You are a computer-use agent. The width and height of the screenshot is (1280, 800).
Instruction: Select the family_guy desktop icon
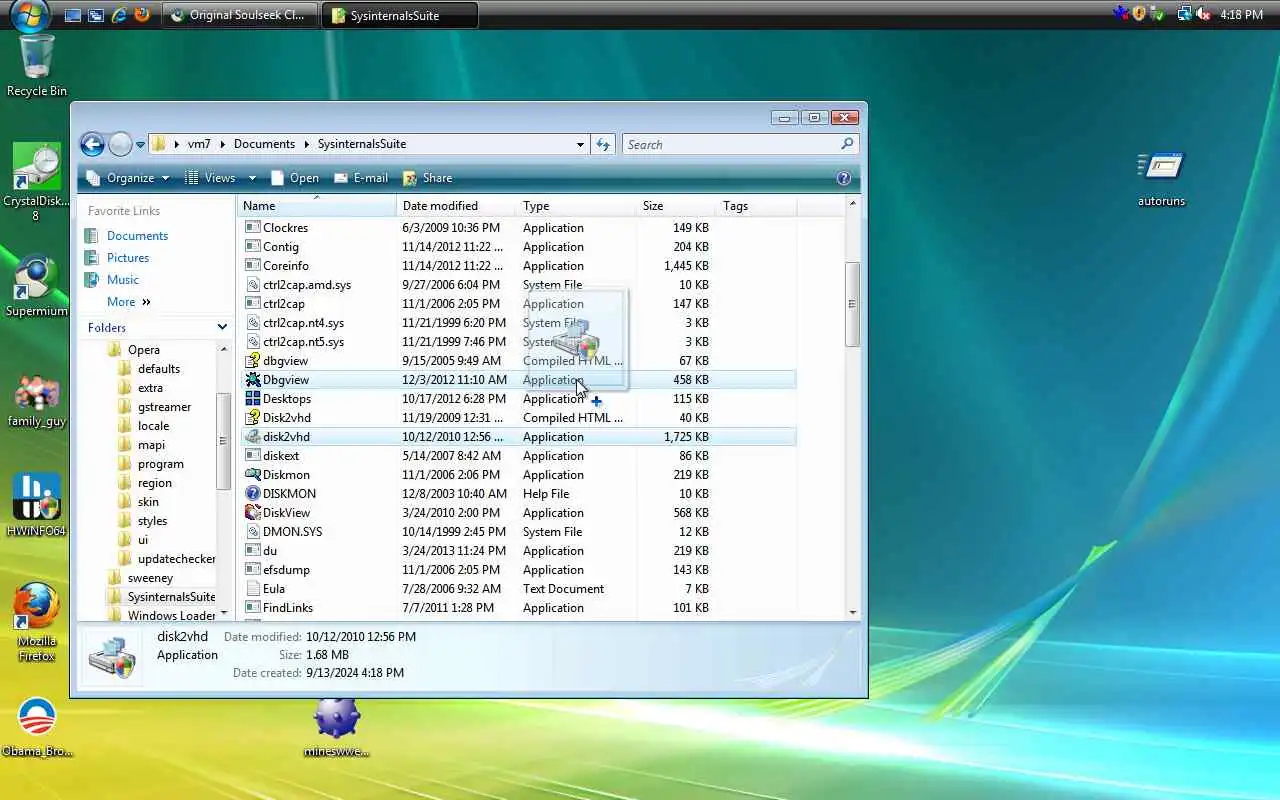point(37,402)
